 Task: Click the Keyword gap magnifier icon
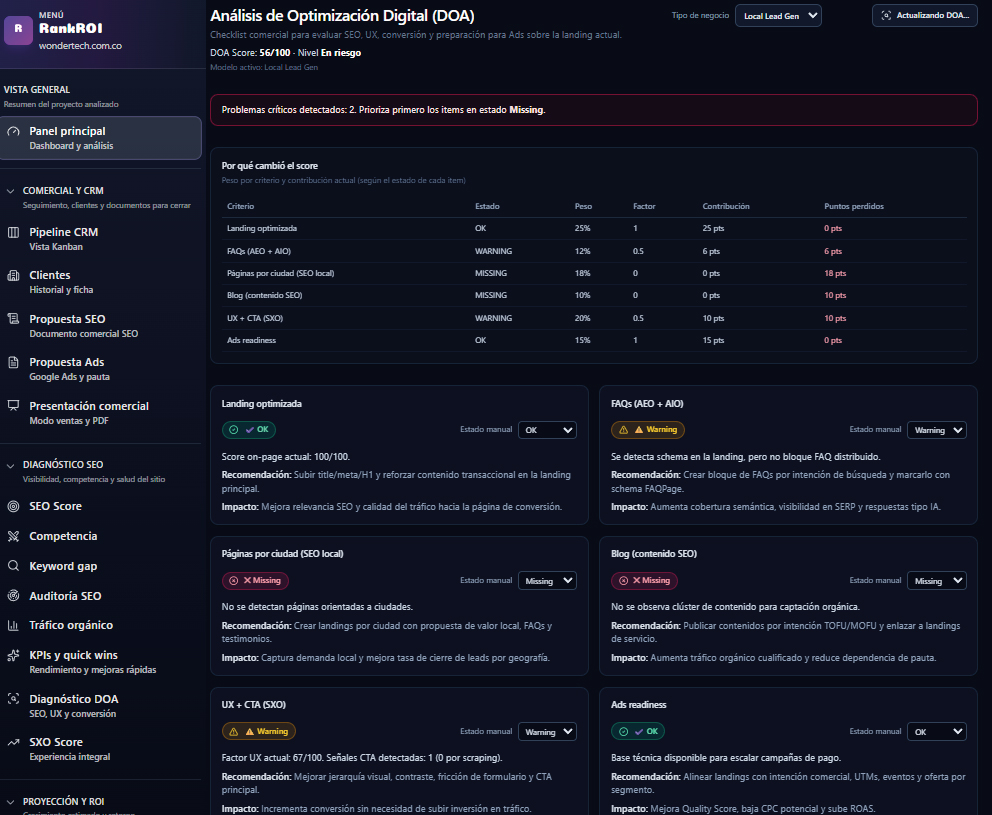coord(13,566)
